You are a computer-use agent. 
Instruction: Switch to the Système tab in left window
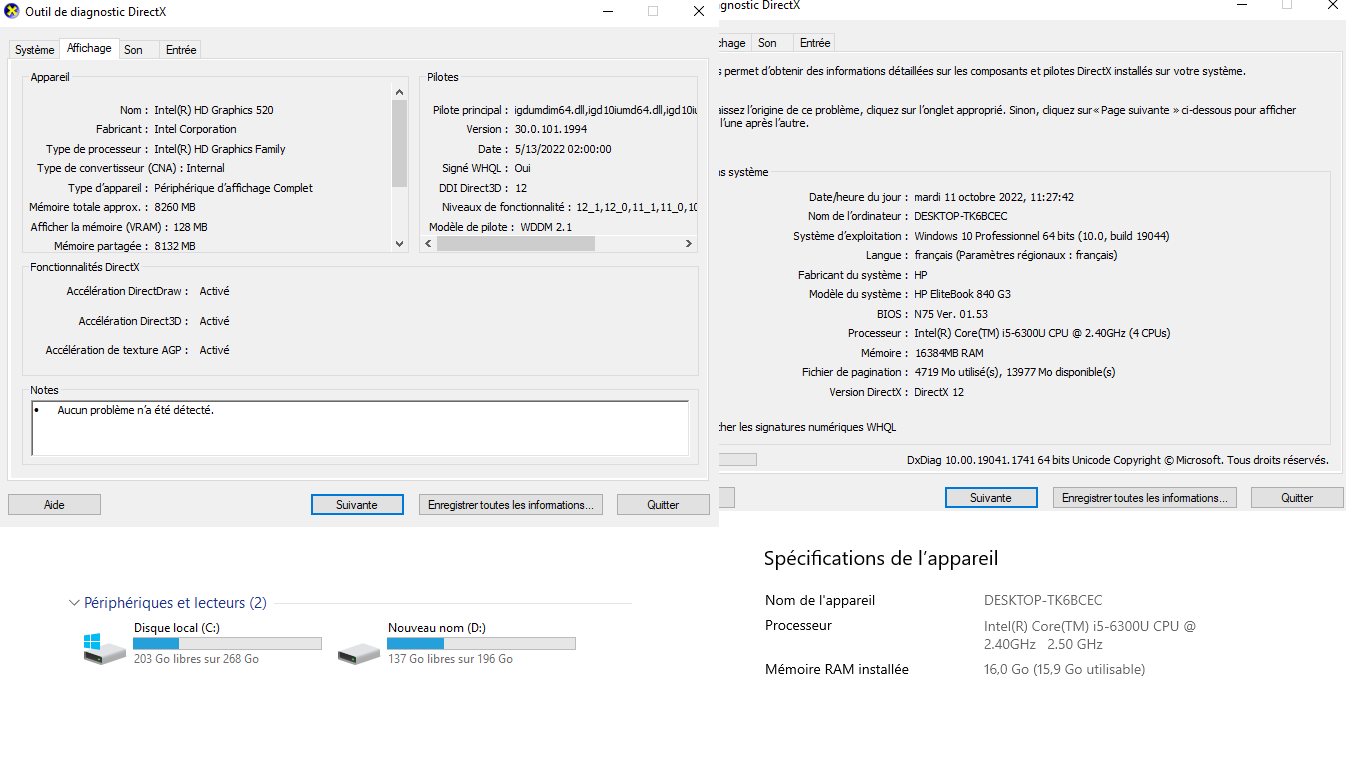pos(35,50)
